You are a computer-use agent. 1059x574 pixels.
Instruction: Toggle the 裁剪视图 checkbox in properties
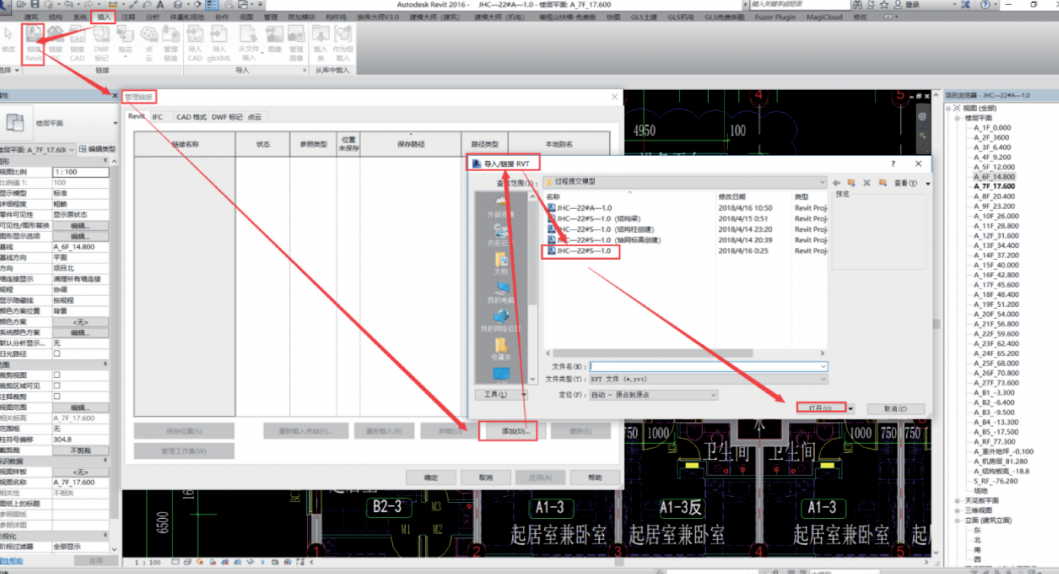click(57, 375)
